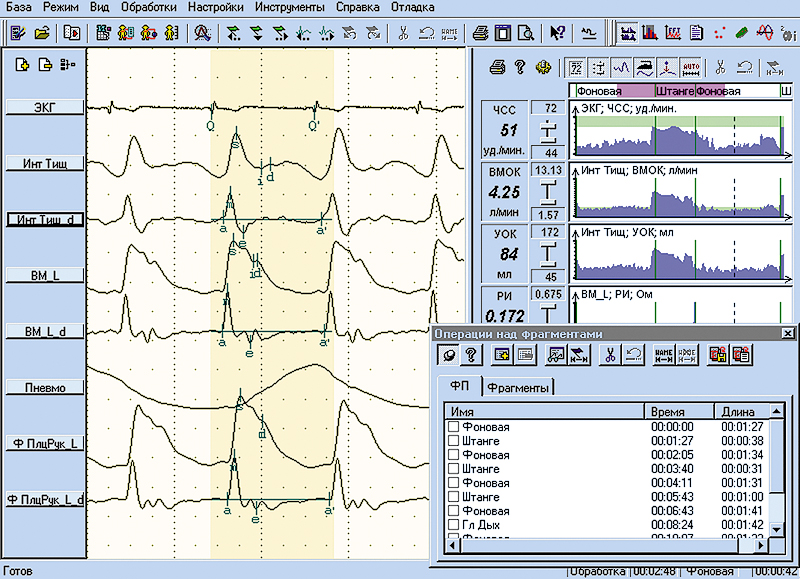Select the Пневмо channel label button

pos(43,386)
